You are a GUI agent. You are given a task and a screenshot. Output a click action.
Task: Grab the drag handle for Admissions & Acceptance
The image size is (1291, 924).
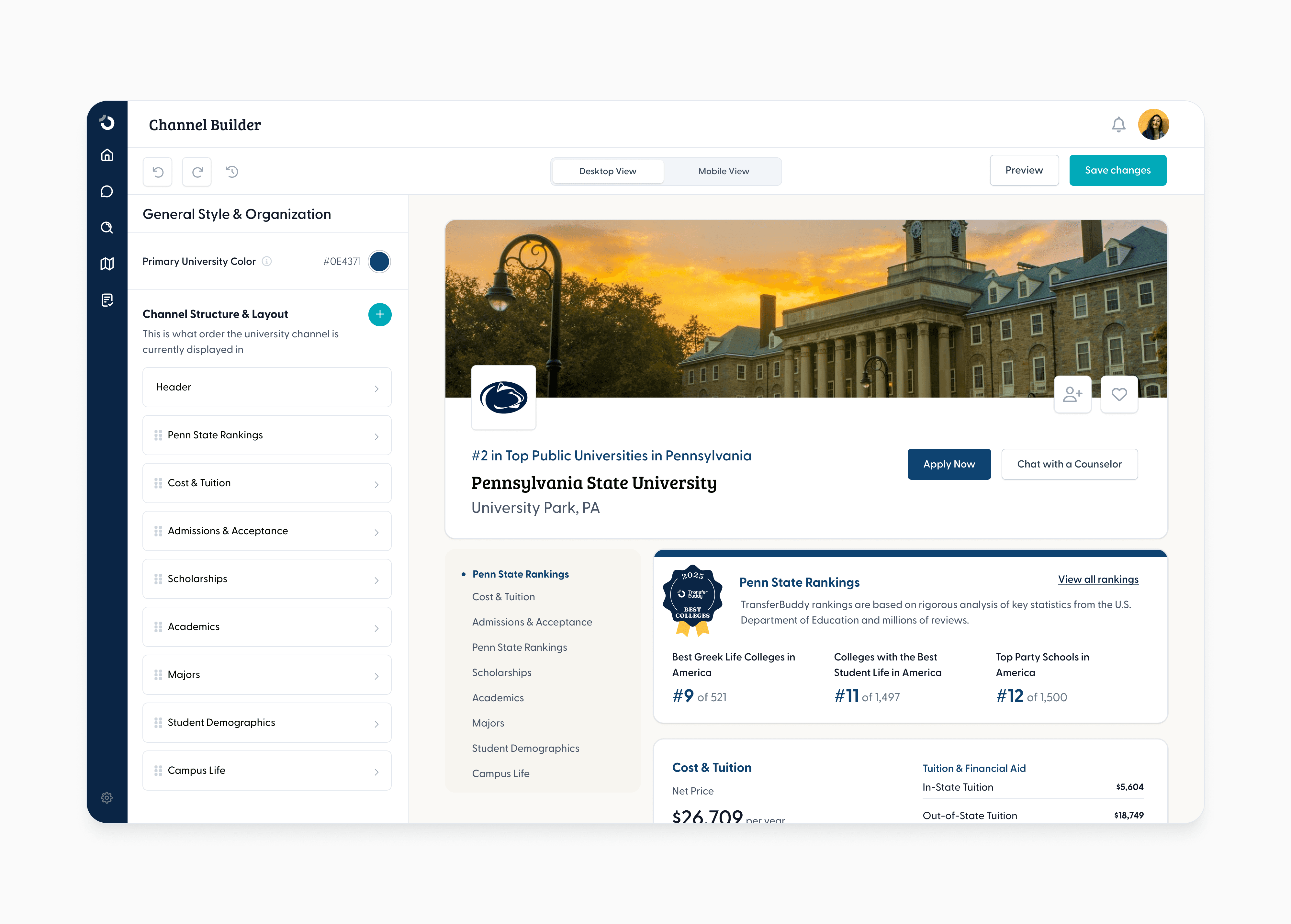pyautogui.click(x=158, y=531)
